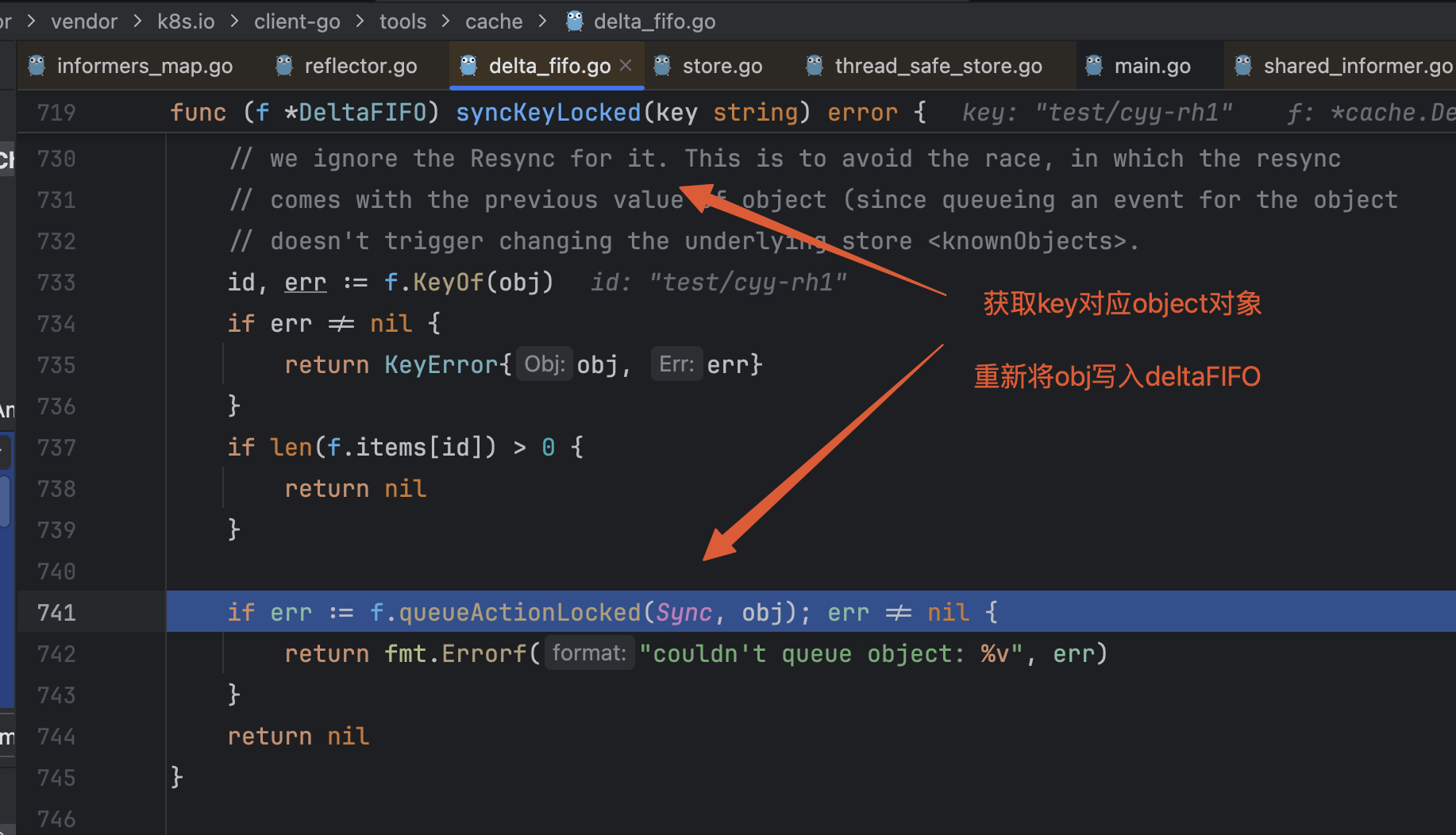This screenshot has height=835, width=1456.
Task: Click the KeyError type on line 735
Action: tap(442, 365)
